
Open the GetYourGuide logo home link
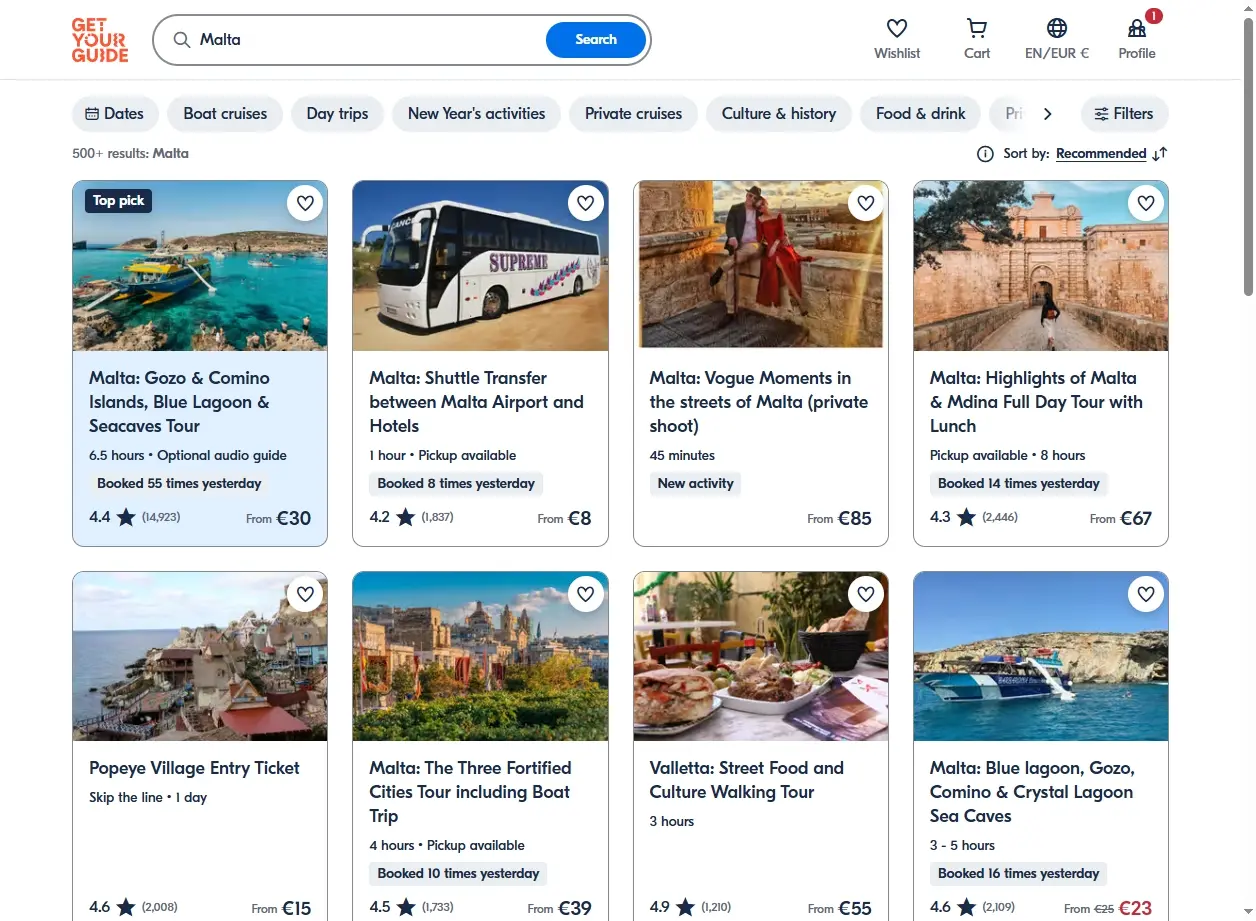point(100,40)
